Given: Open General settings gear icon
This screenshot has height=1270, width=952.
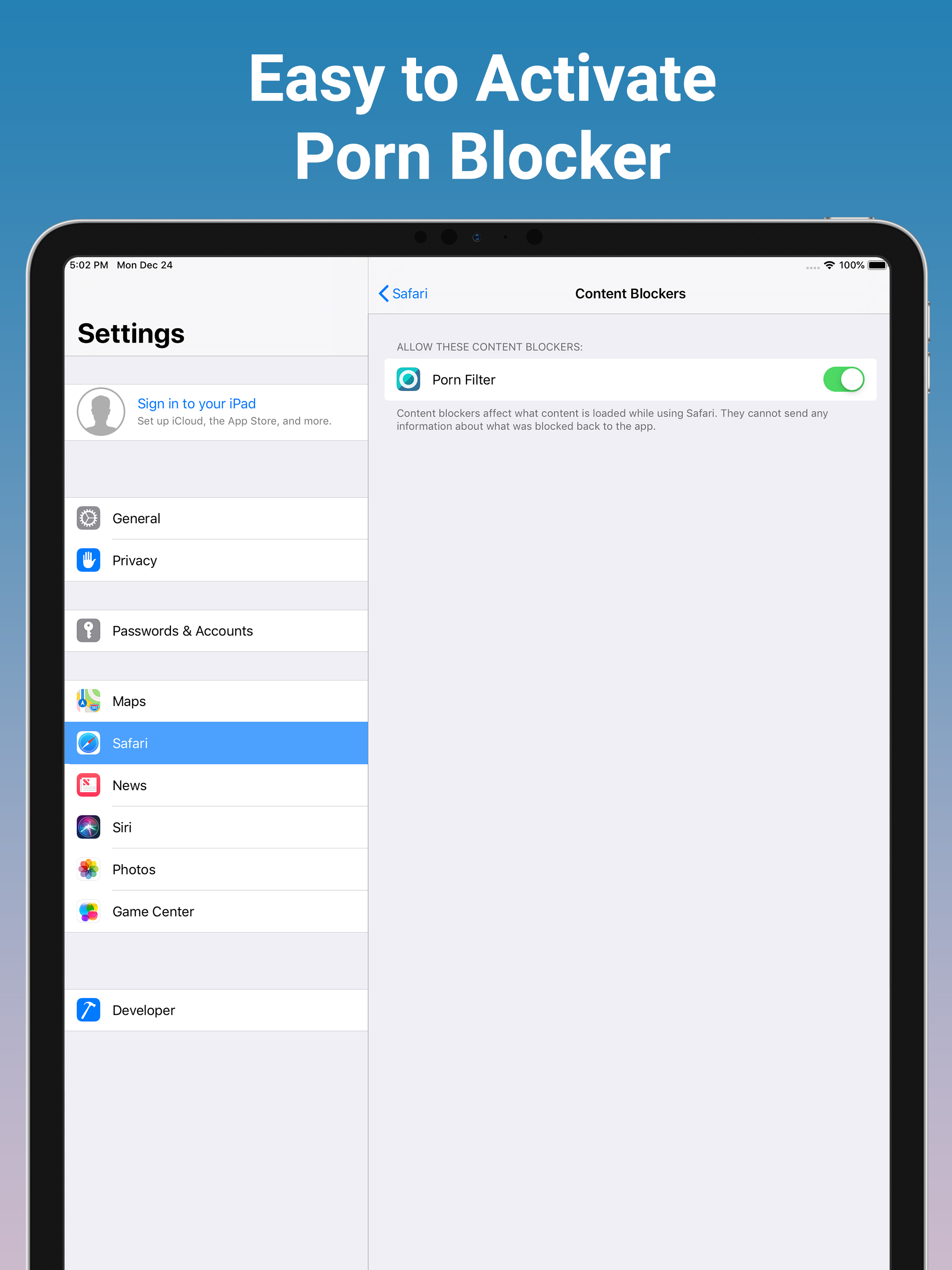Looking at the screenshot, I should point(88,518).
